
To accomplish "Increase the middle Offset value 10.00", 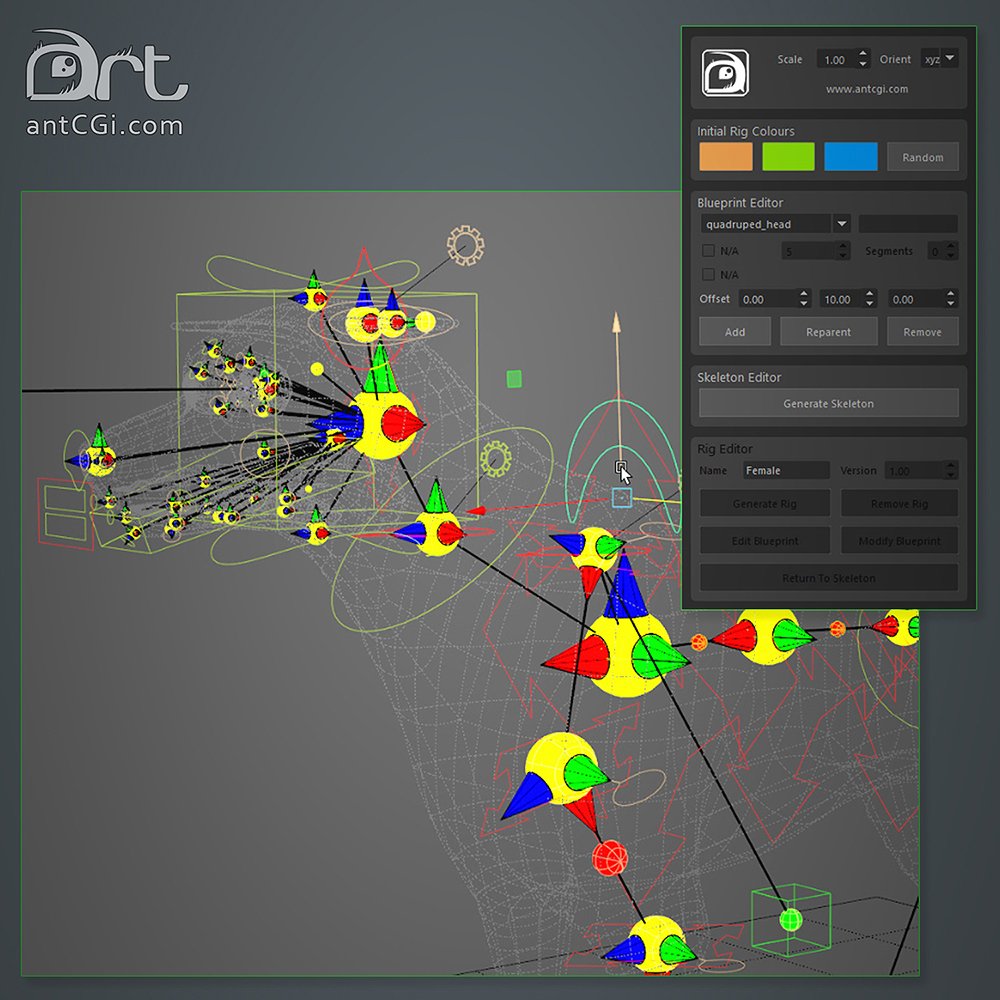I will [869, 294].
